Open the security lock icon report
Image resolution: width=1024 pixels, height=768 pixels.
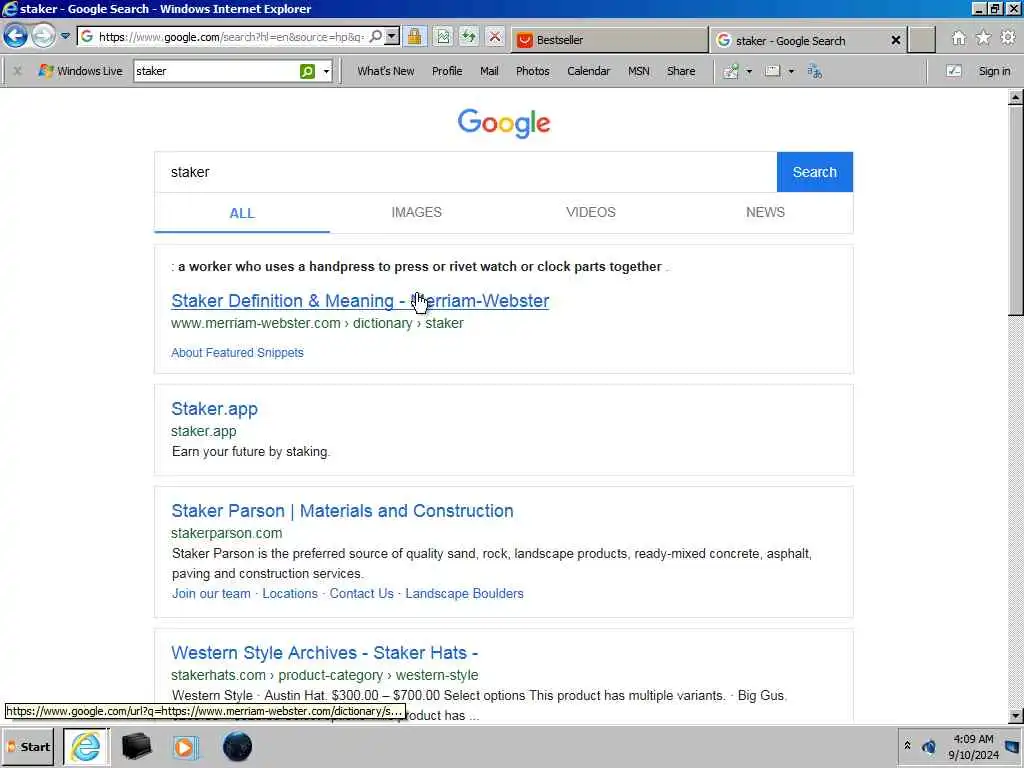tap(414, 37)
